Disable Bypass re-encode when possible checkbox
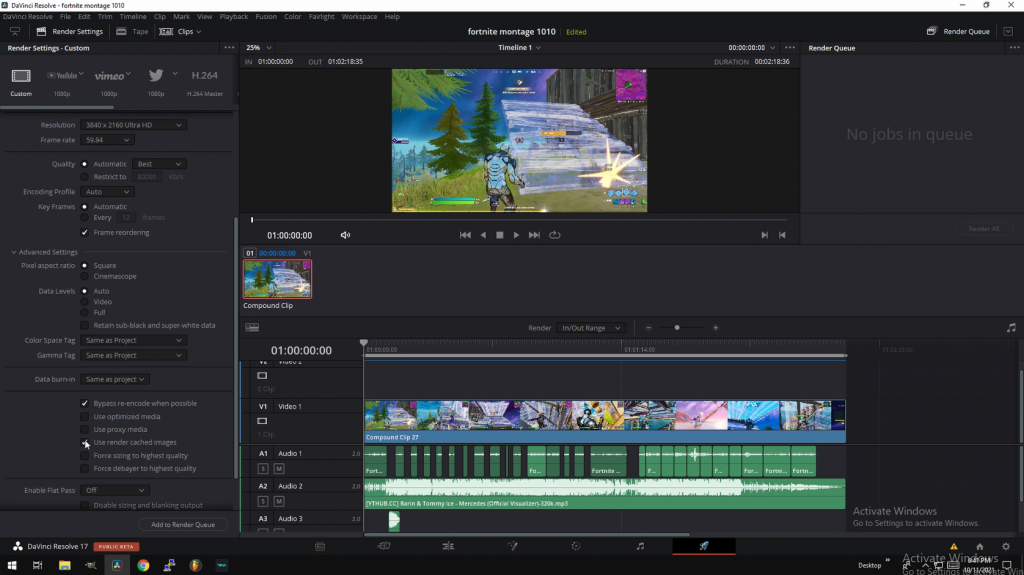 85,403
